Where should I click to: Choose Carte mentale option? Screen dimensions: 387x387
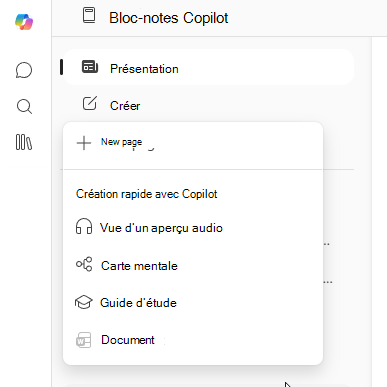point(193,266)
